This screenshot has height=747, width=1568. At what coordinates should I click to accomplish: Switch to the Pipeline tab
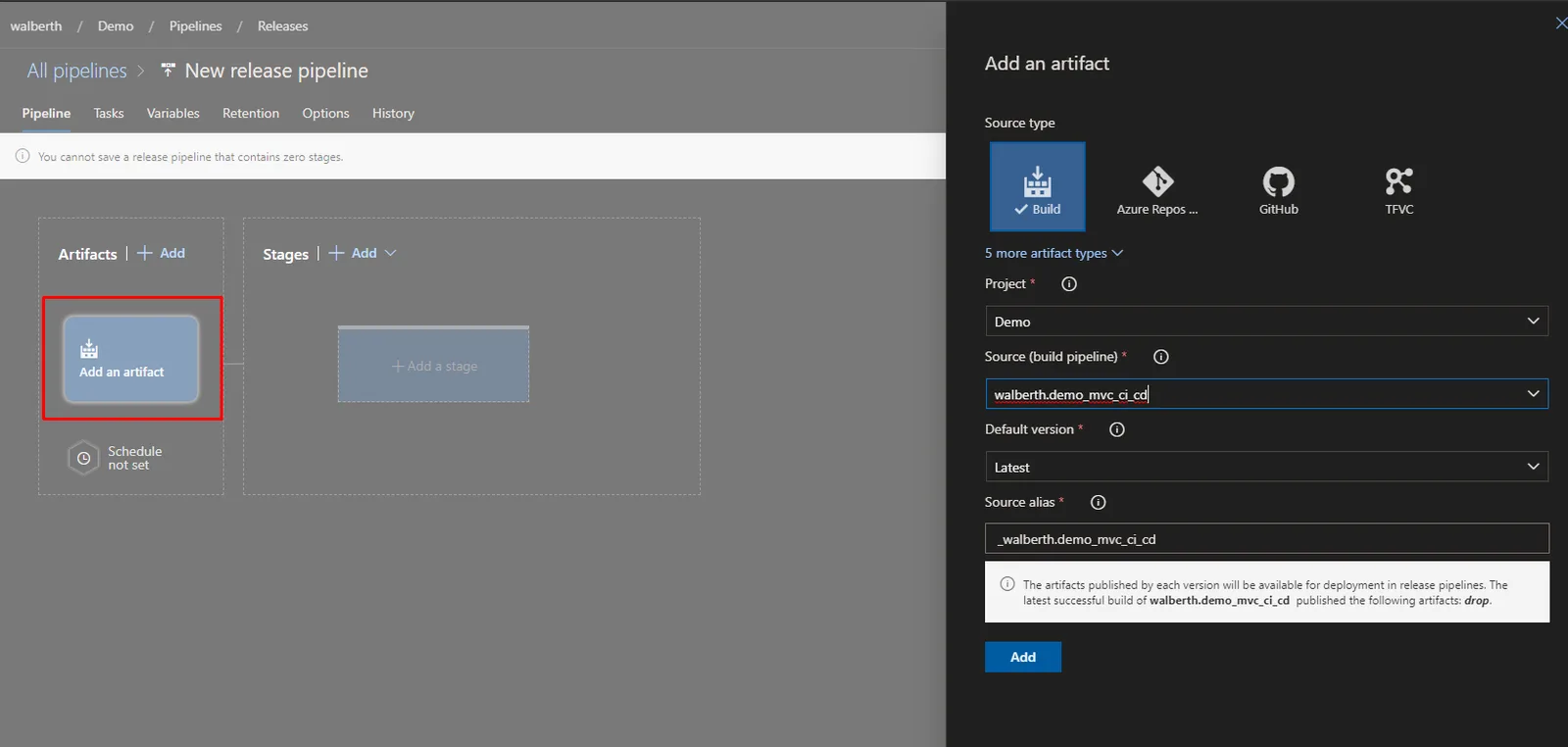pos(46,114)
